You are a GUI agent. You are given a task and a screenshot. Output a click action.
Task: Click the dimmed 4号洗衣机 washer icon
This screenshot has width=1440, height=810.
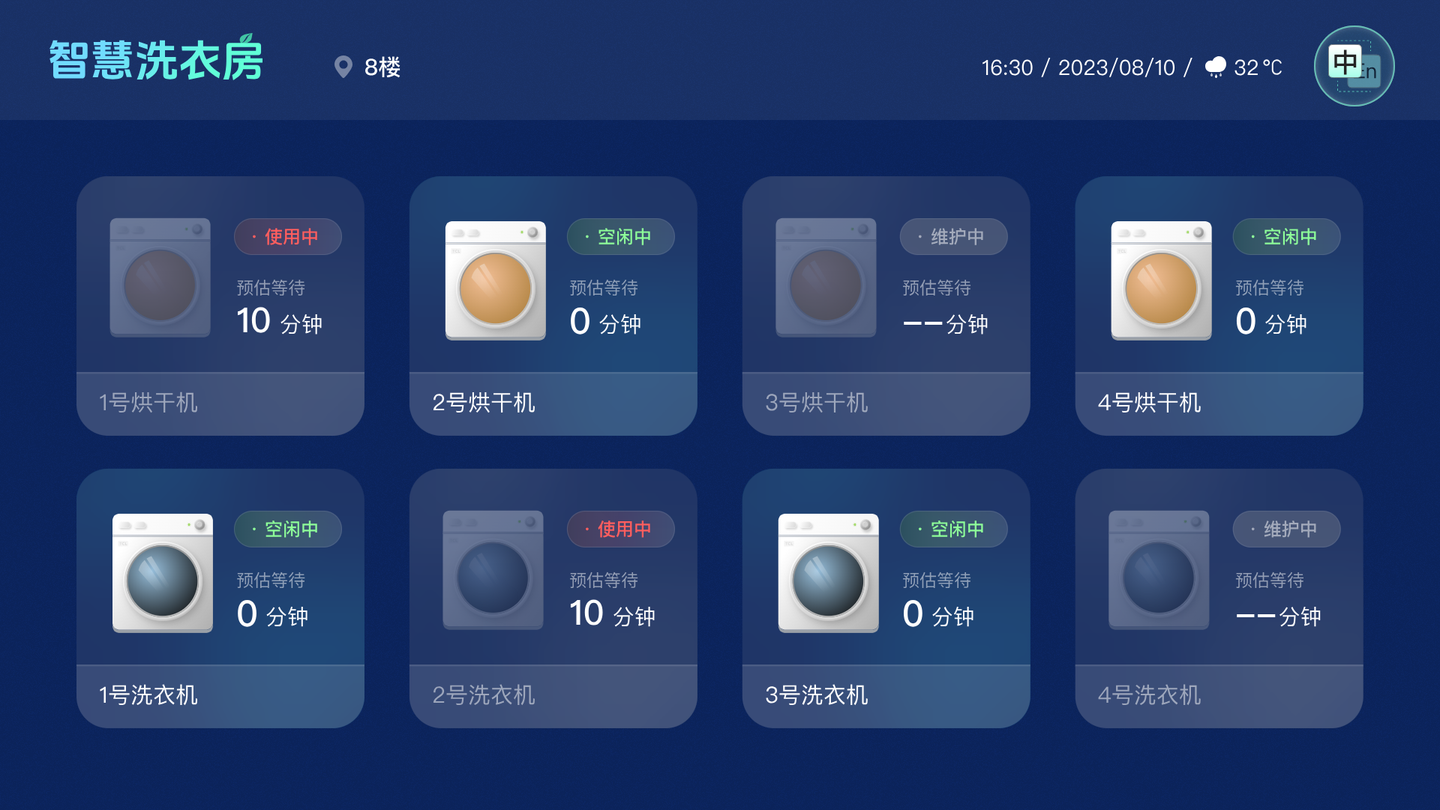[1159, 570]
